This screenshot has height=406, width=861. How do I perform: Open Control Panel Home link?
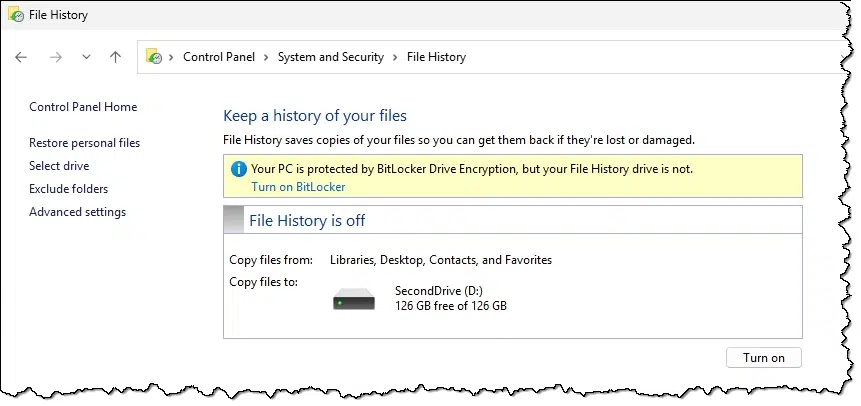pos(83,107)
